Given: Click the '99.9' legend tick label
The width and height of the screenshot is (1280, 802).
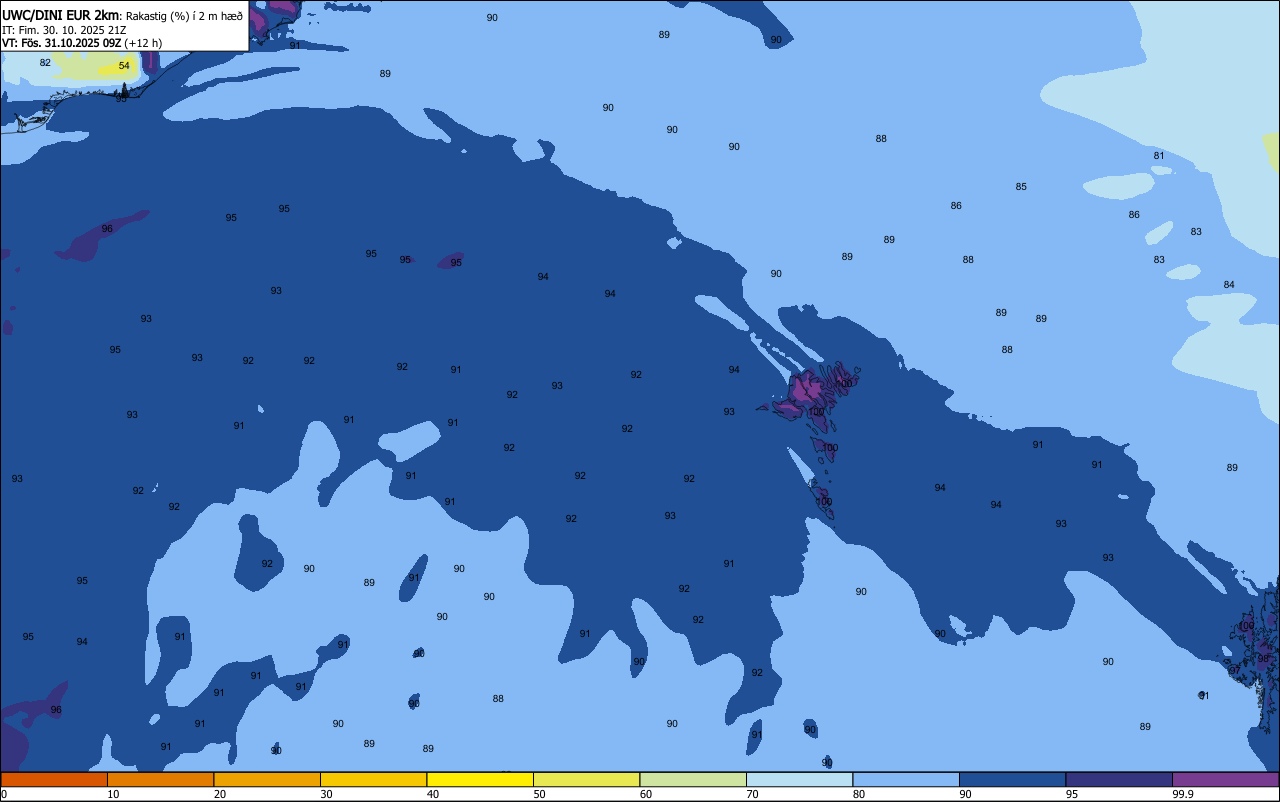Looking at the screenshot, I should (x=1183, y=794).
